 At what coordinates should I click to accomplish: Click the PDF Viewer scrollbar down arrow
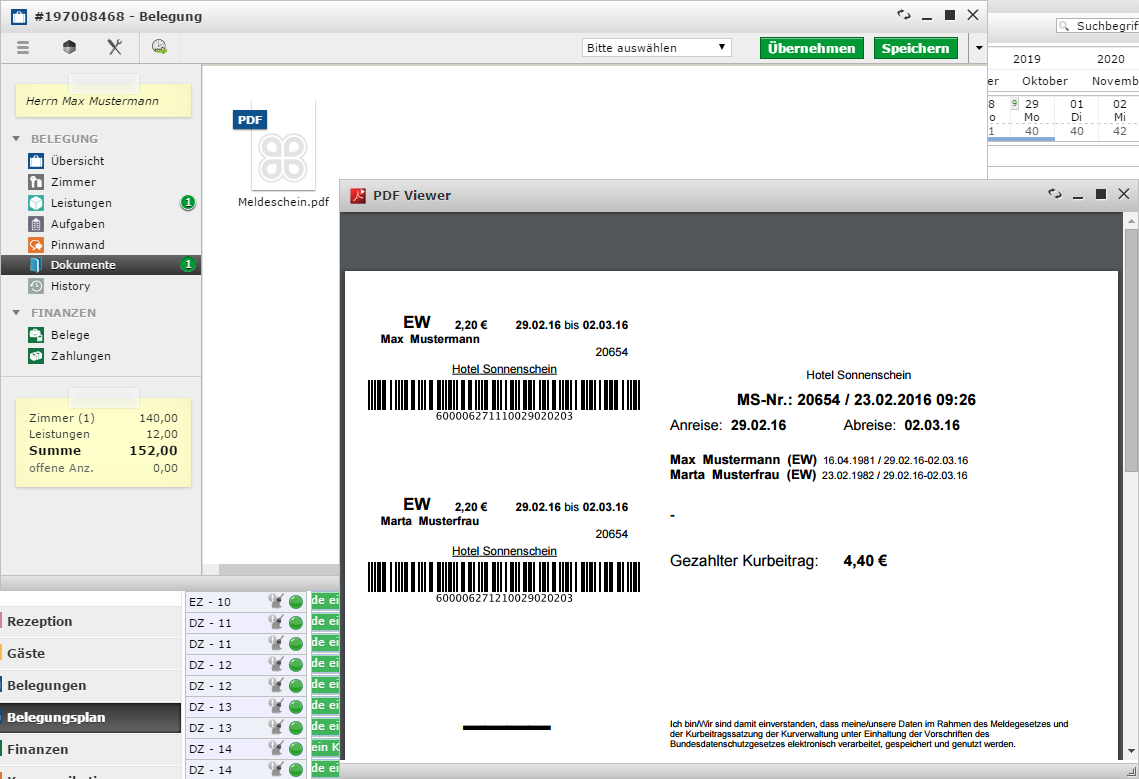coord(1131,751)
